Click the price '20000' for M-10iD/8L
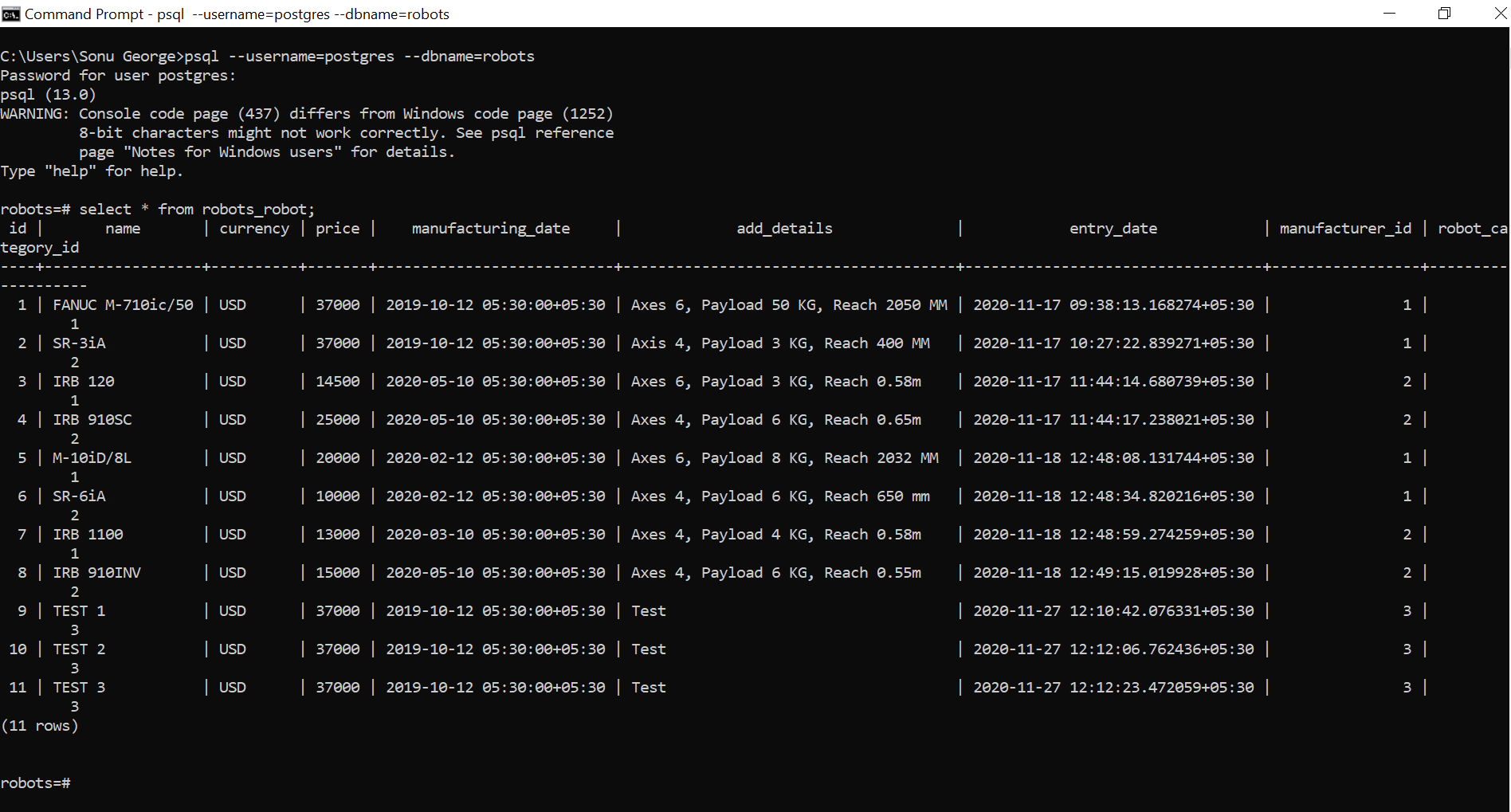The width and height of the screenshot is (1511, 812). 338,458
